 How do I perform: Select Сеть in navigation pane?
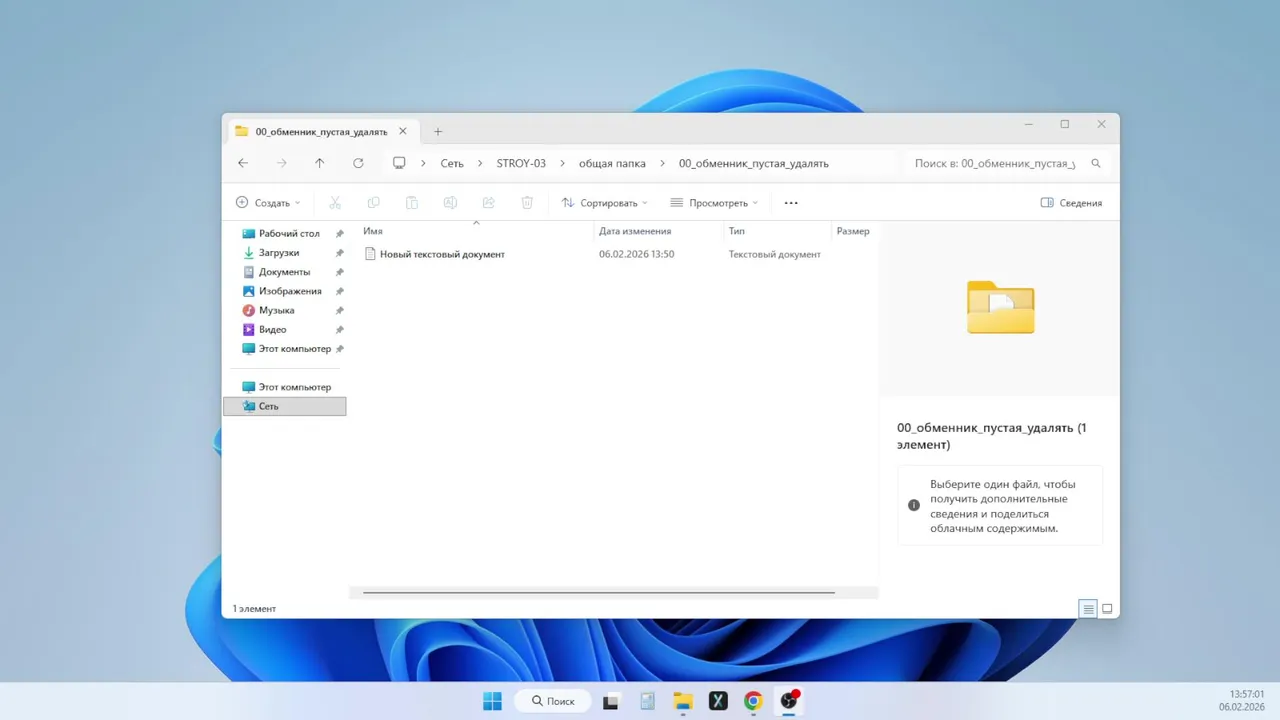click(285, 406)
